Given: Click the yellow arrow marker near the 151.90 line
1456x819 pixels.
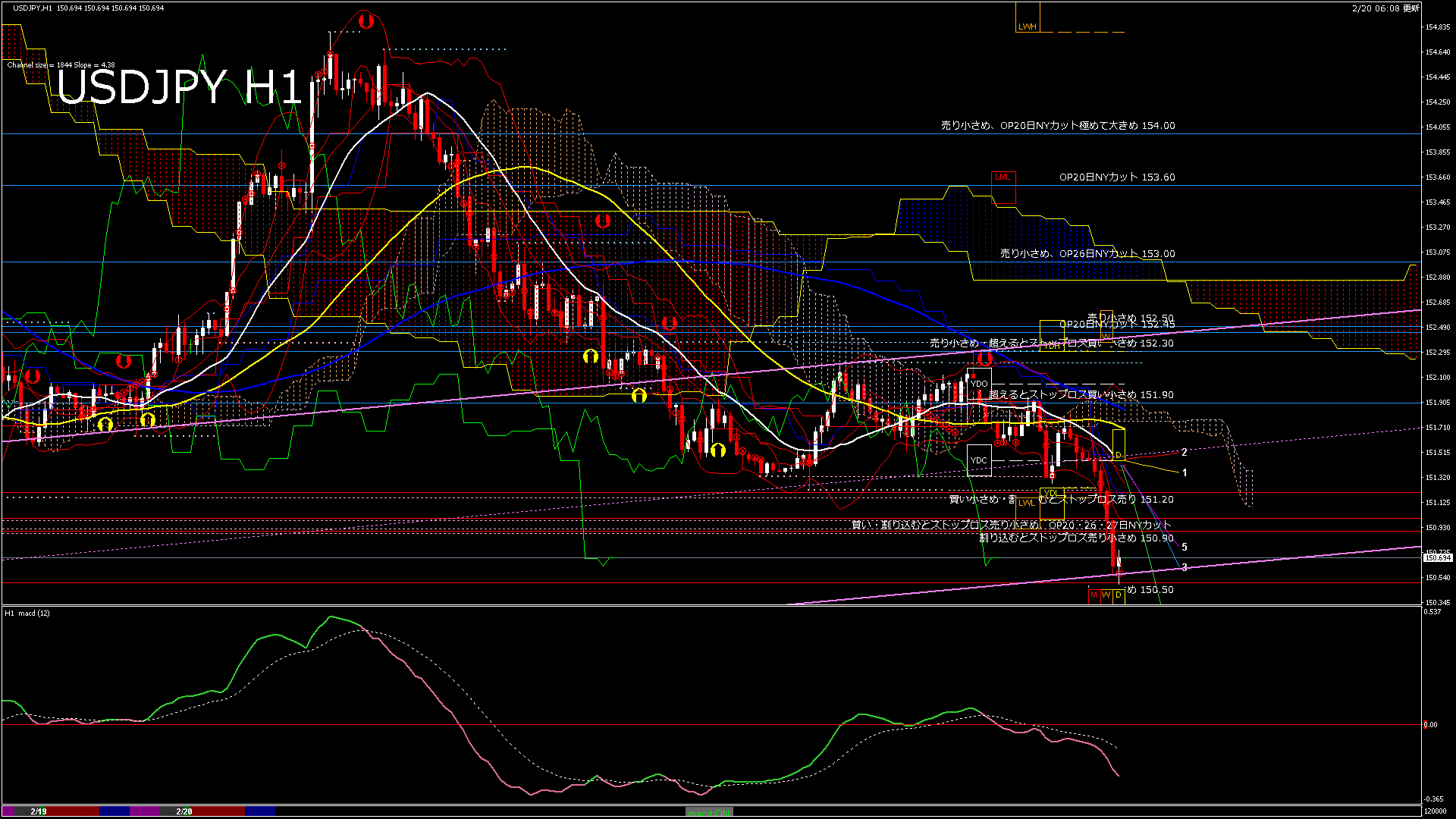Looking at the screenshot, I should click(639, 395).
